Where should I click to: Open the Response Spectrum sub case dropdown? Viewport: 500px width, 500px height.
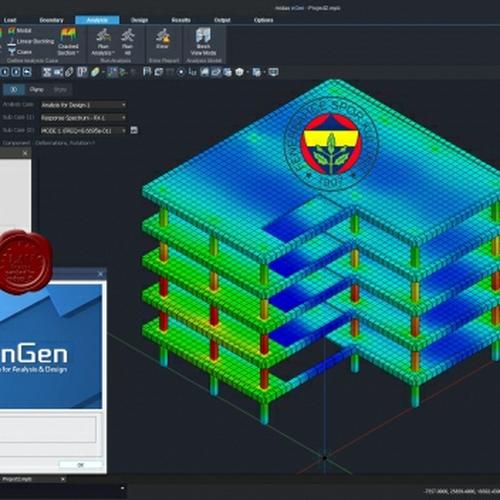click(83, 118)
